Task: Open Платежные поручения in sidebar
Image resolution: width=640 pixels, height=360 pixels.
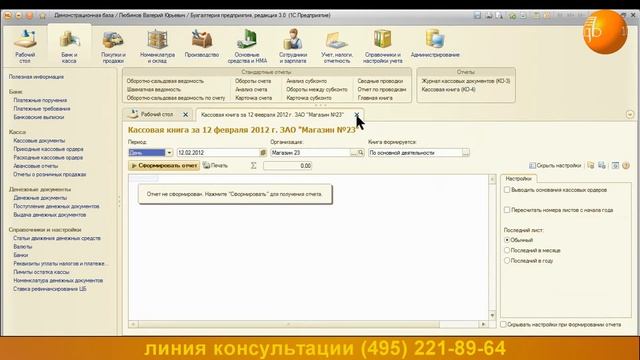Action: 40,100
